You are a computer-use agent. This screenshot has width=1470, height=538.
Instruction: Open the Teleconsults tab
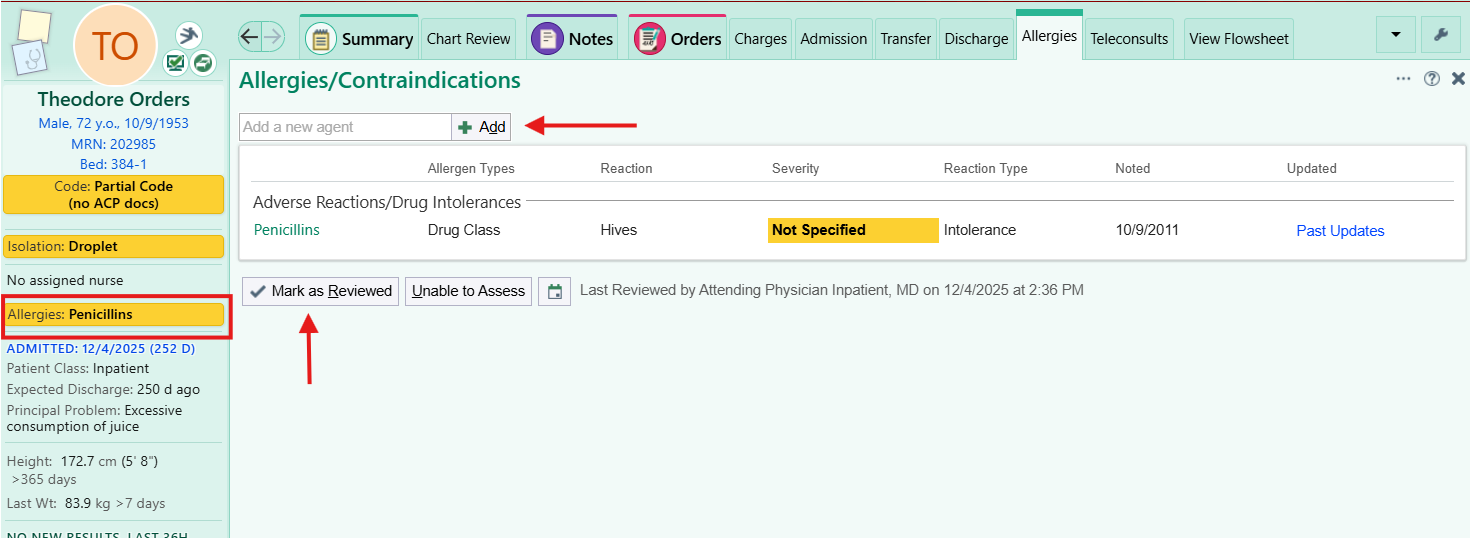pos(1129,39)
